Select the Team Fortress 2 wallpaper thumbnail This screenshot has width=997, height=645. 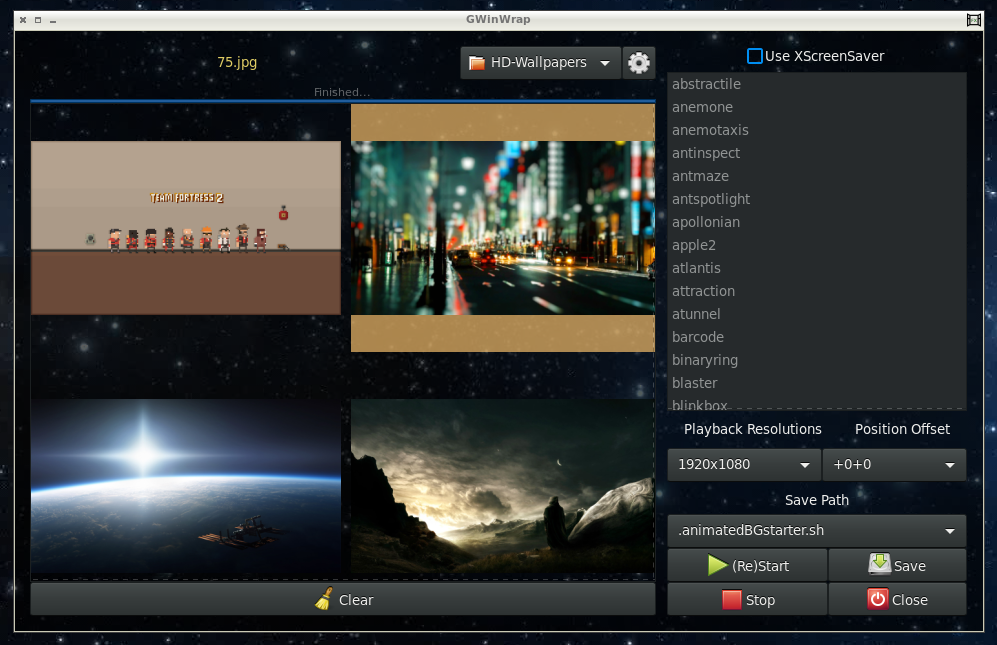[186, 228]
